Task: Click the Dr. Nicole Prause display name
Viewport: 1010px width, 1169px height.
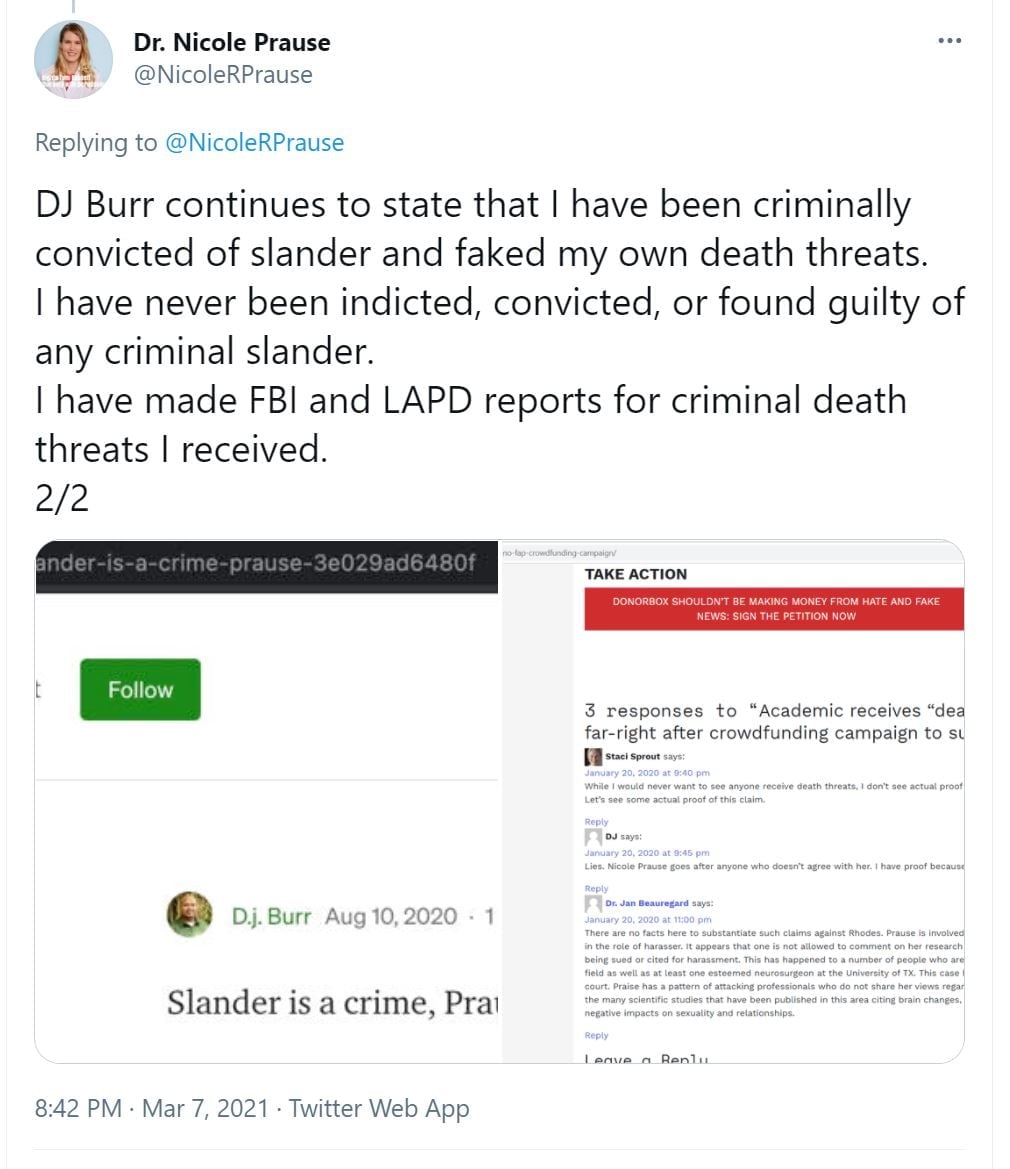Action: pos(232,43)
